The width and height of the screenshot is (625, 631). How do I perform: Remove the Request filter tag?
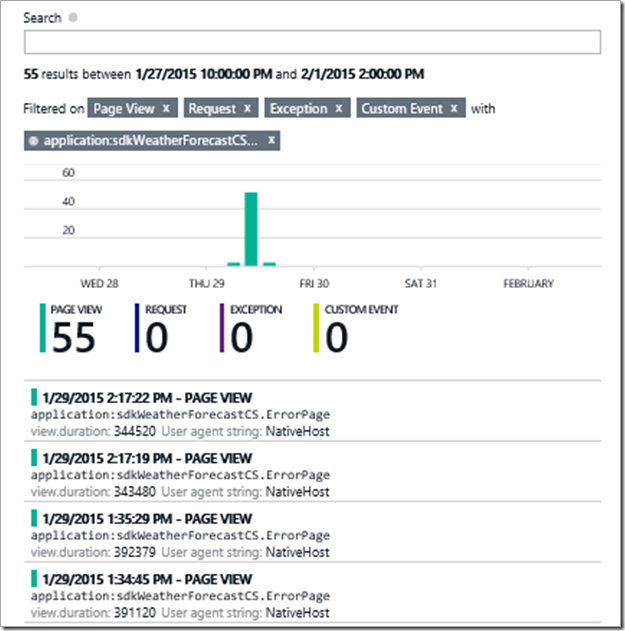click(247, 108)
